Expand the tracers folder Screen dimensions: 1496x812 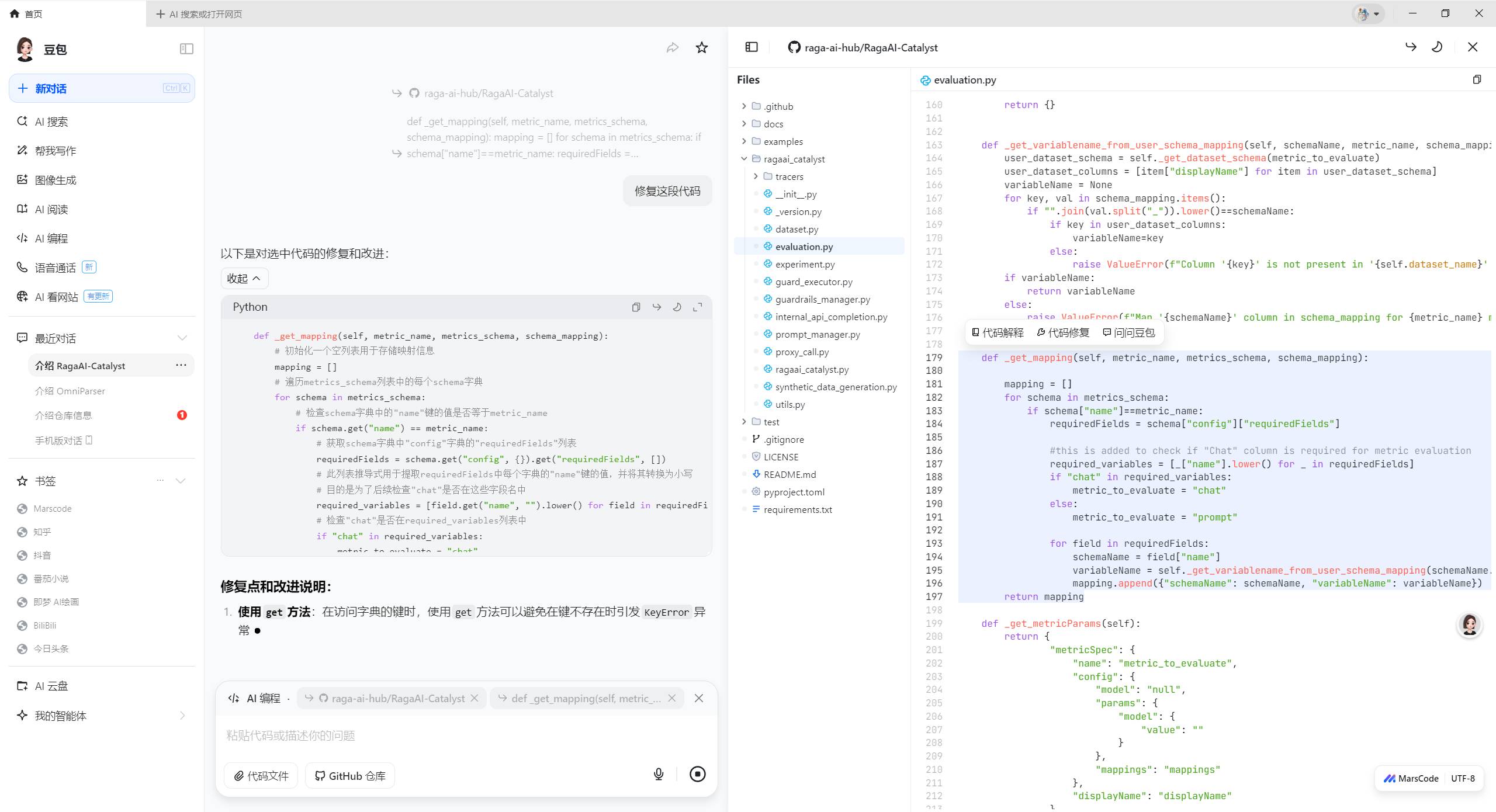(x=756, y=176)
